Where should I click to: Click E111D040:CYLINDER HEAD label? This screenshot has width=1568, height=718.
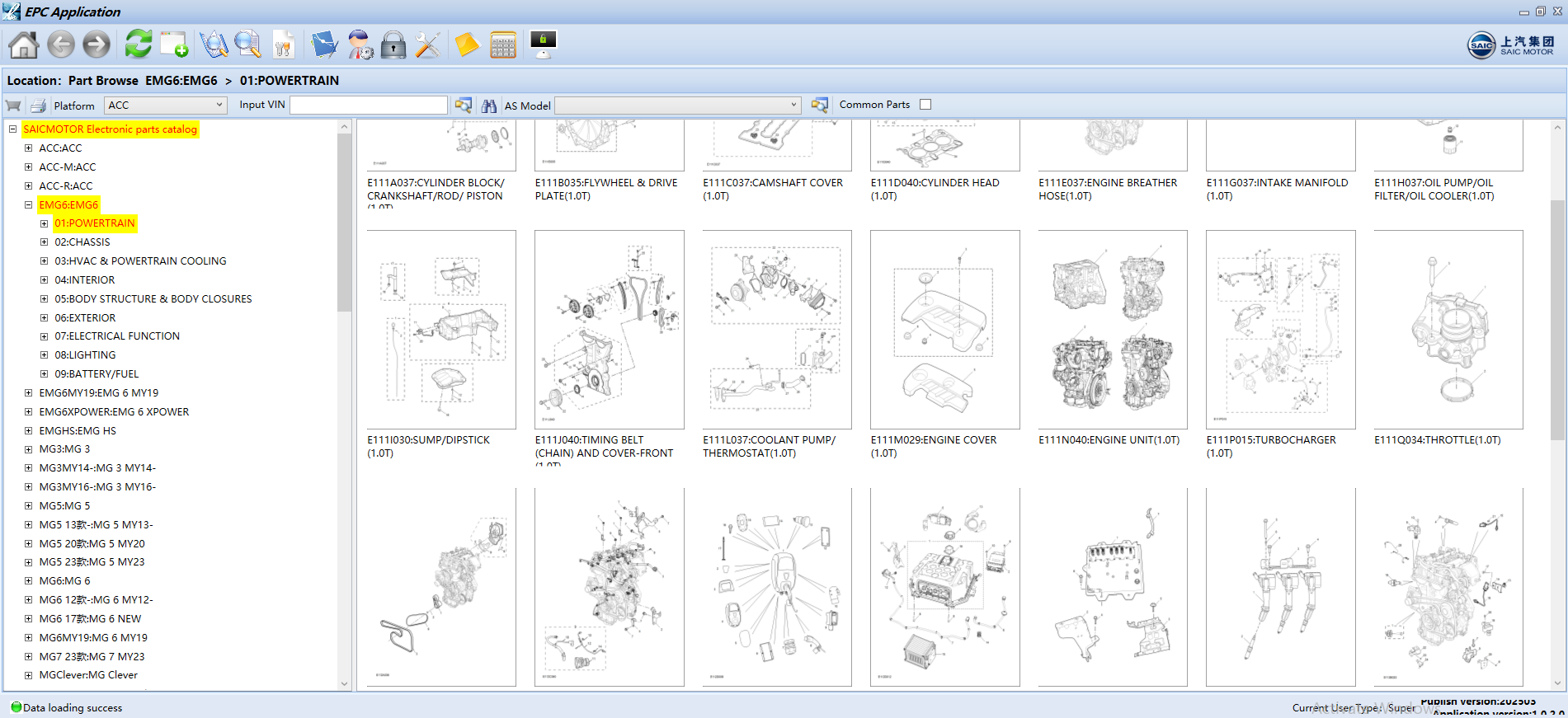coord(935,190)
